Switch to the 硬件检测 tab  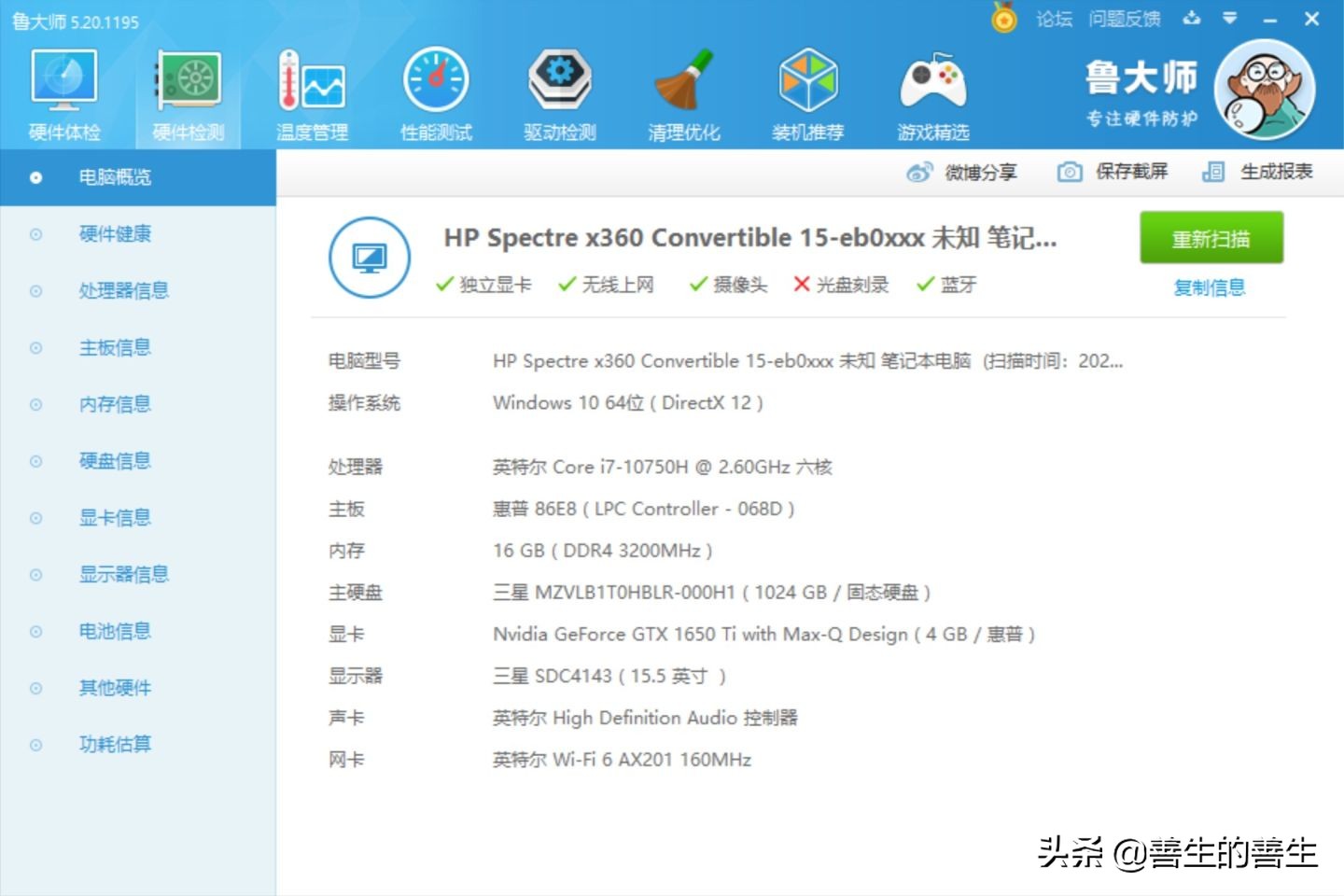[186, 91]
